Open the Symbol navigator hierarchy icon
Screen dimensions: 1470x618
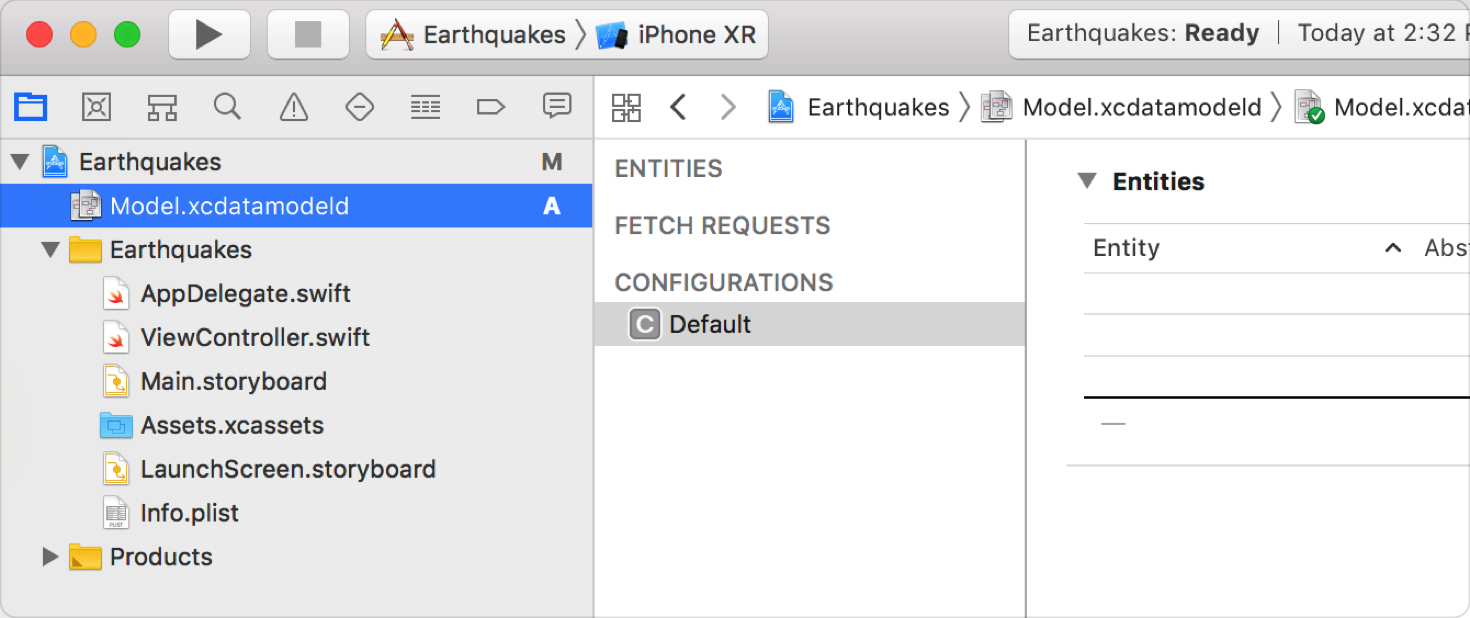(162, 106)
